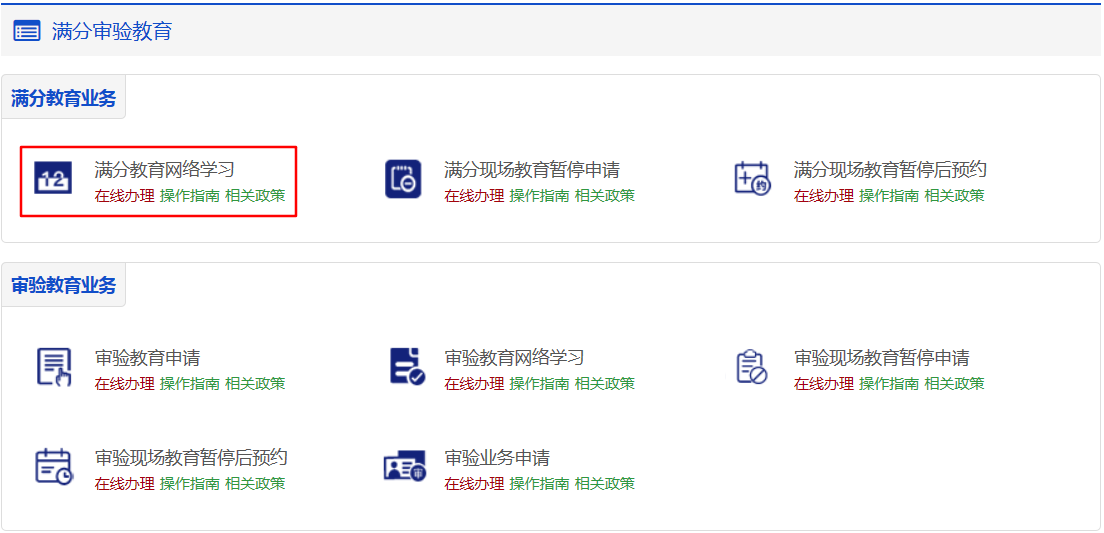This screenshot has height=533, width=1104.
Task: Select the 审验教育业务 section tab
Action: (x=63, y=286)
